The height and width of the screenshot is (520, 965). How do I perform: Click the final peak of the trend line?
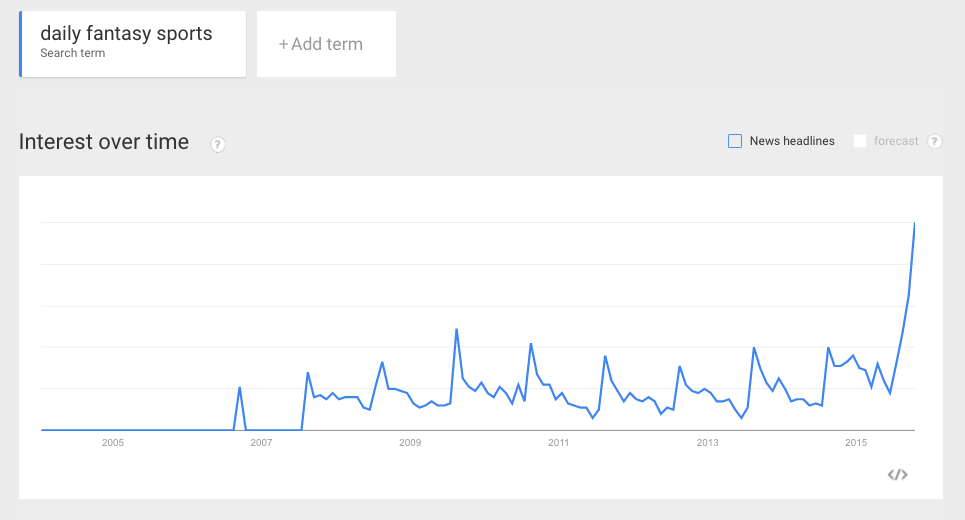coord(914,223)
